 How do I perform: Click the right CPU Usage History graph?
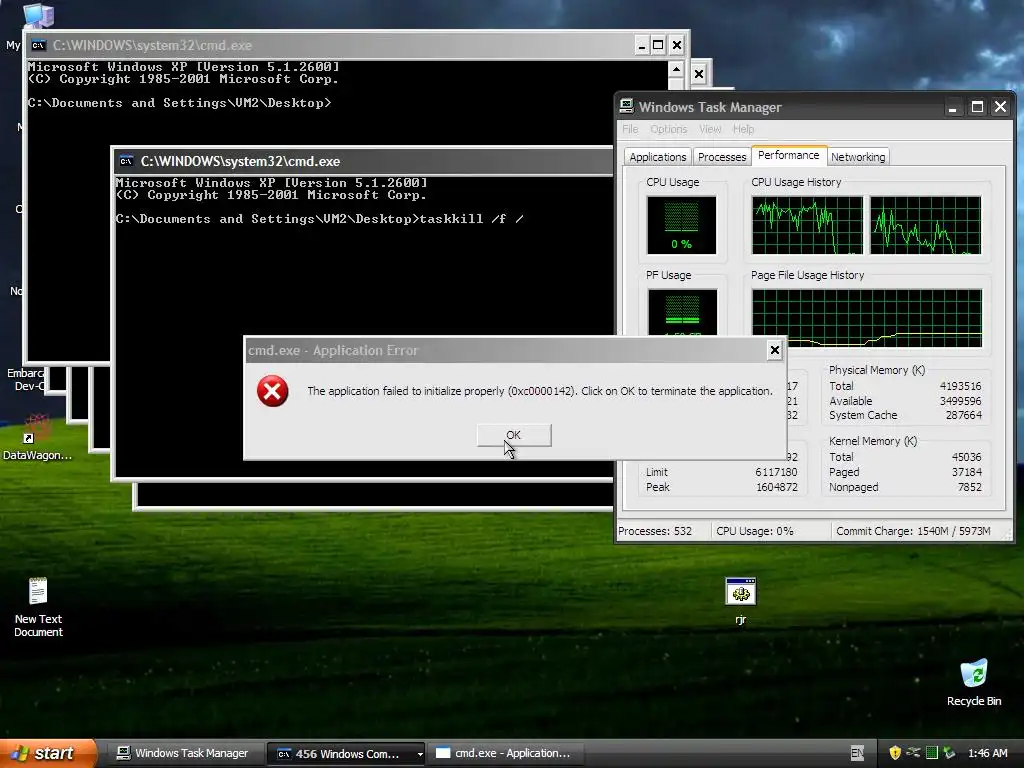coord(925,225)
